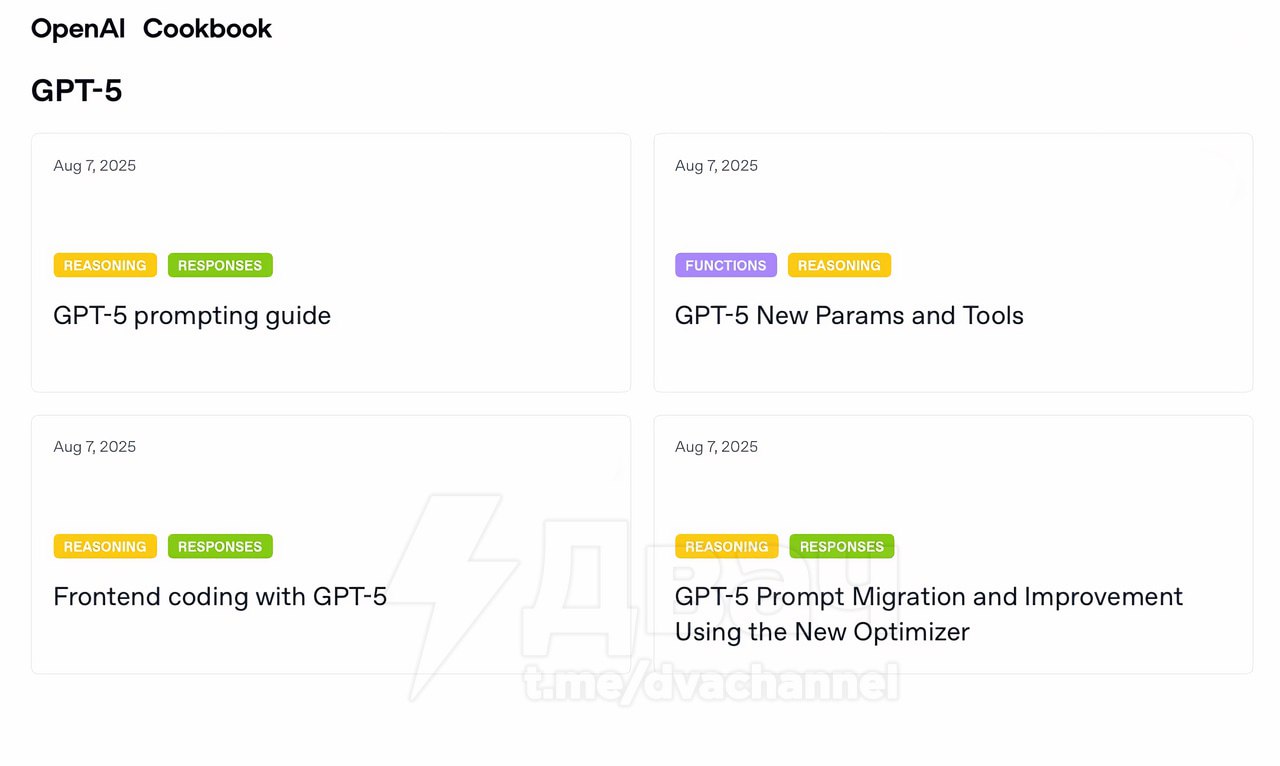1280x766 pixels.
Task: Select the purple FUNCTIONS tag
Action: tap(725, 265)
